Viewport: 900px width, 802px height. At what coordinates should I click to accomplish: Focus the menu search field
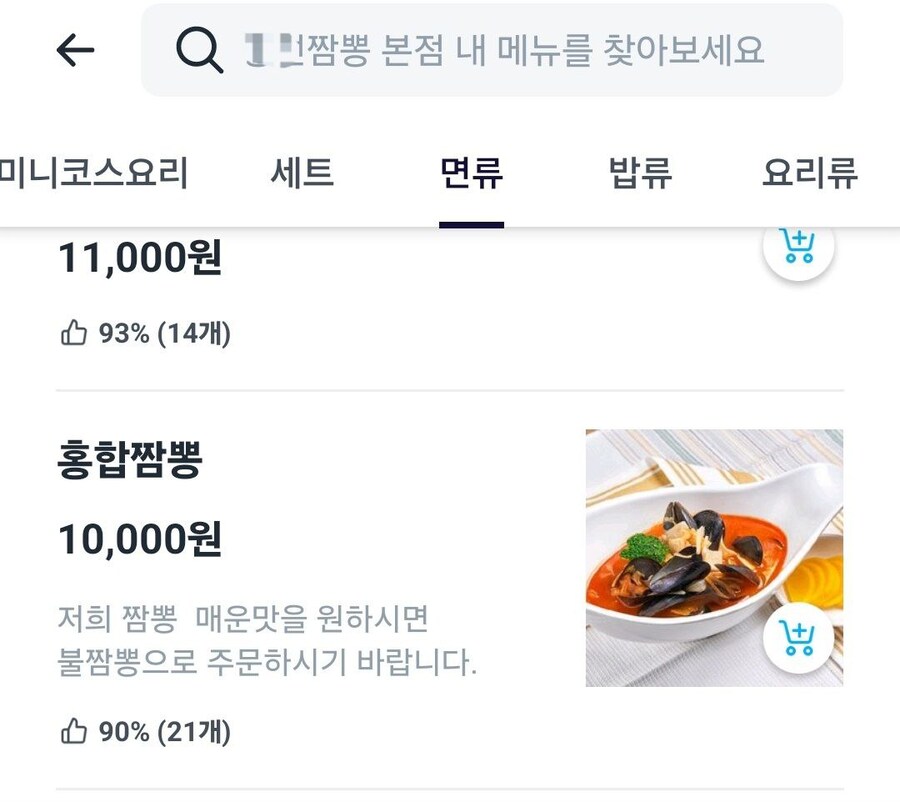(492, 50)
